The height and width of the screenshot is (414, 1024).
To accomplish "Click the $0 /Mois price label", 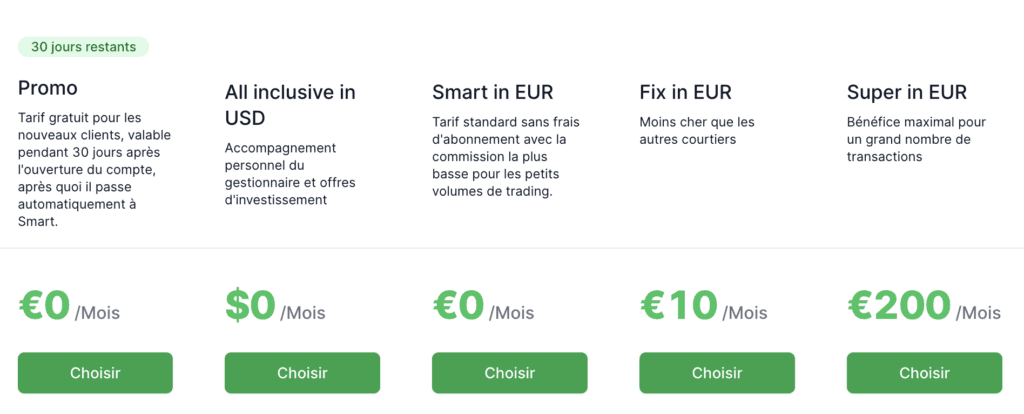I will point(275,306).
